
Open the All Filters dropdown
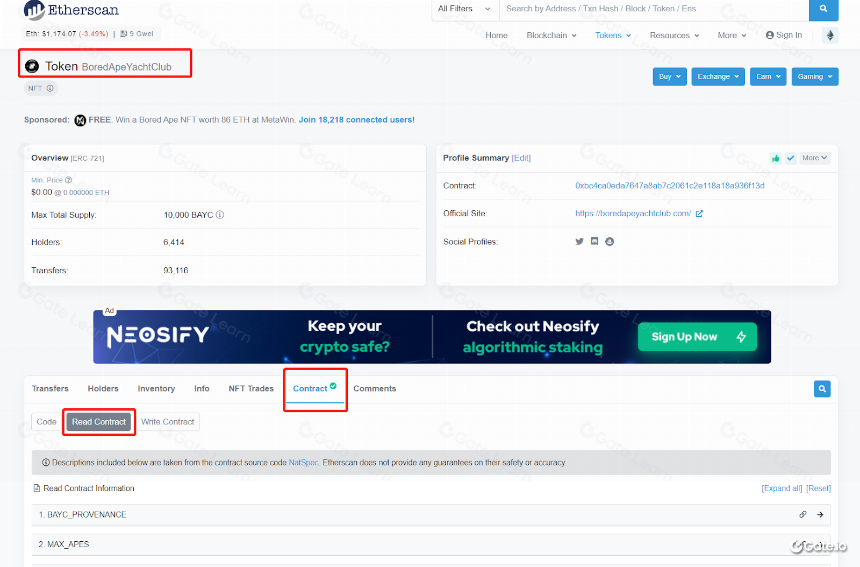click(464, 9)
